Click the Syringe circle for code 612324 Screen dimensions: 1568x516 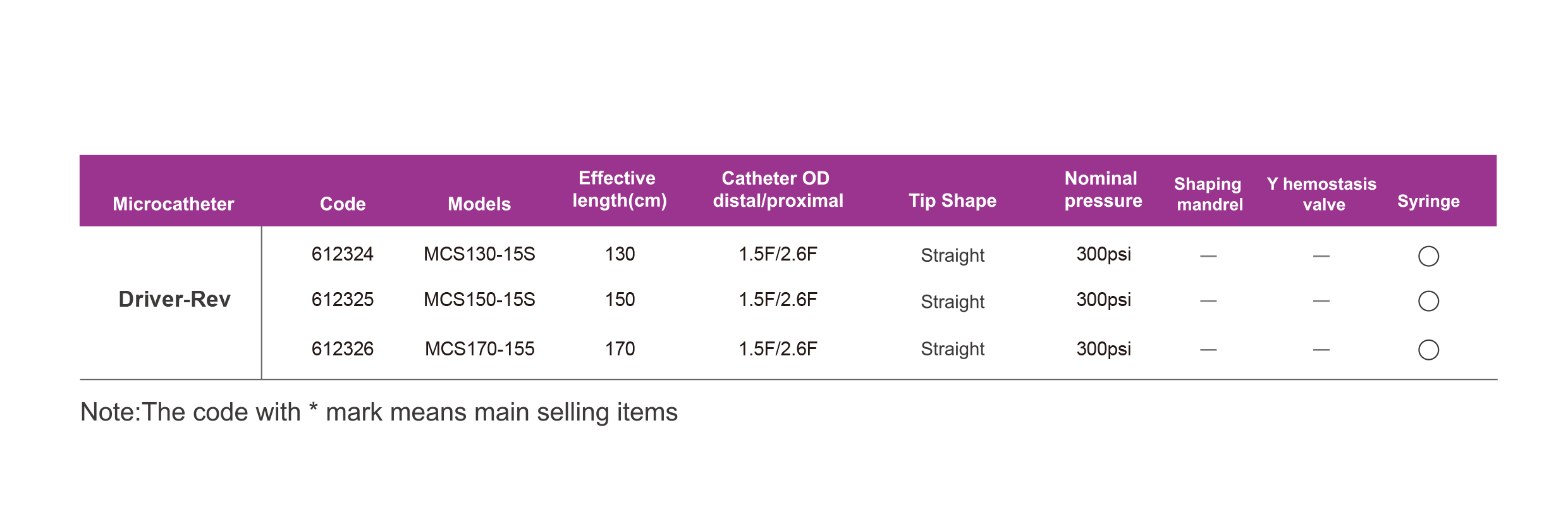point(1428,256)
